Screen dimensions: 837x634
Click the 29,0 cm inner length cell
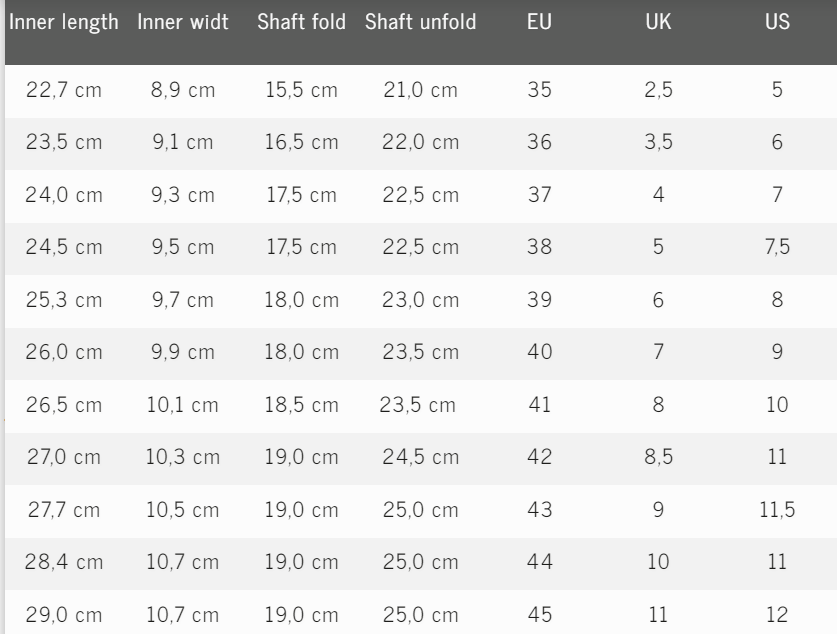pos(64,614)
